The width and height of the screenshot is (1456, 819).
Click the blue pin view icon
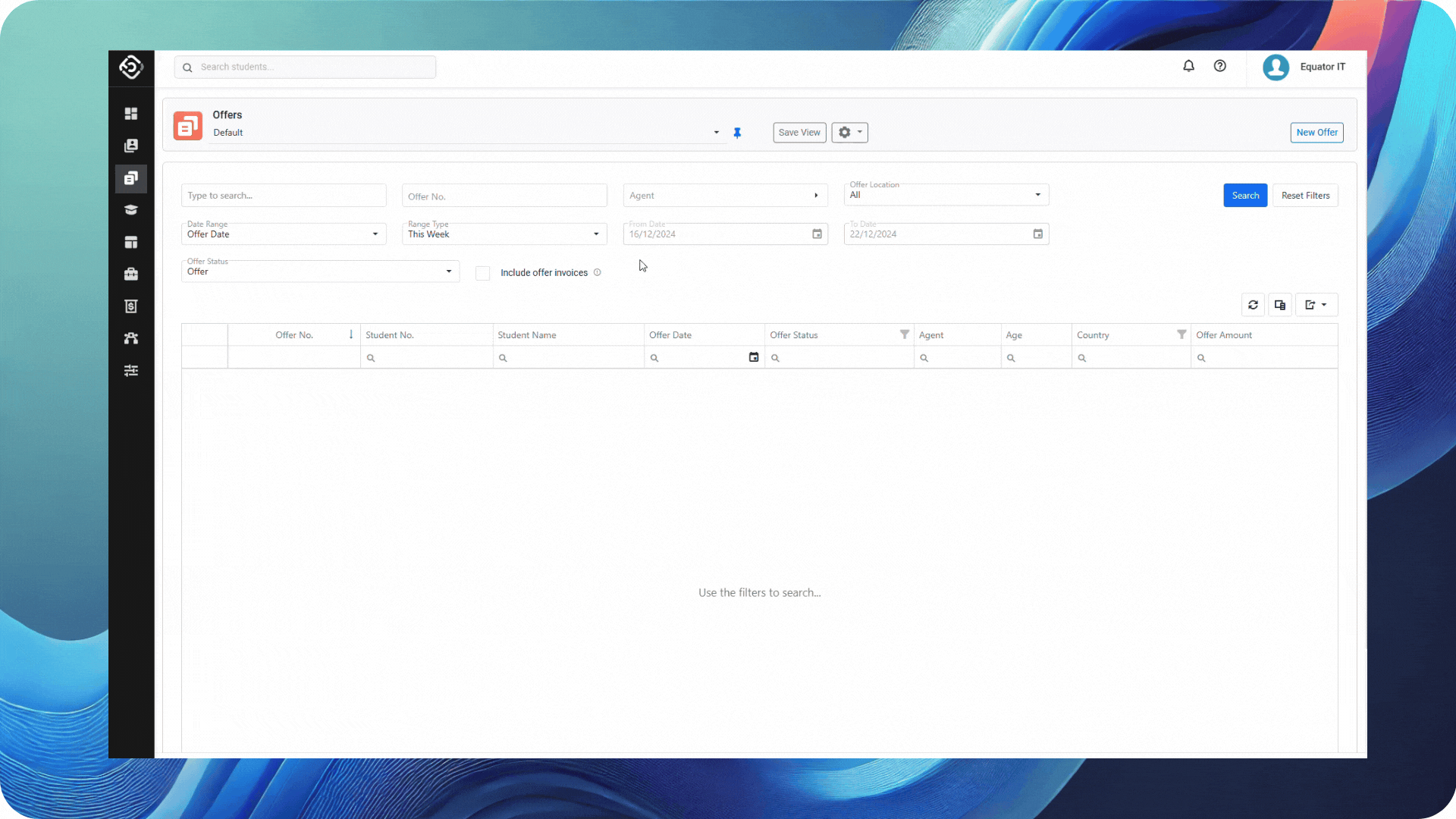737,133
